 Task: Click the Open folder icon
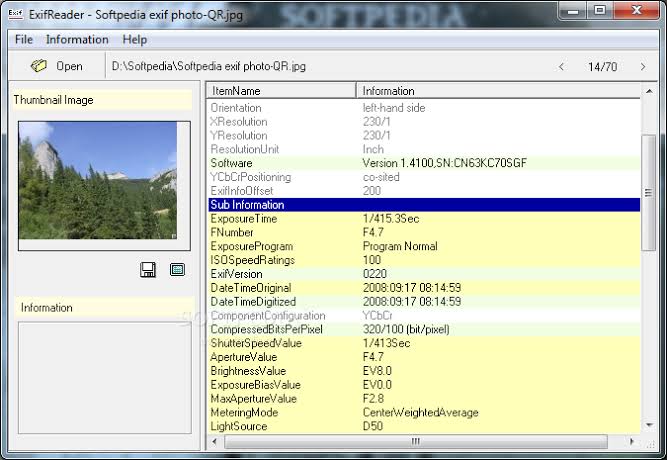(39, 66)
